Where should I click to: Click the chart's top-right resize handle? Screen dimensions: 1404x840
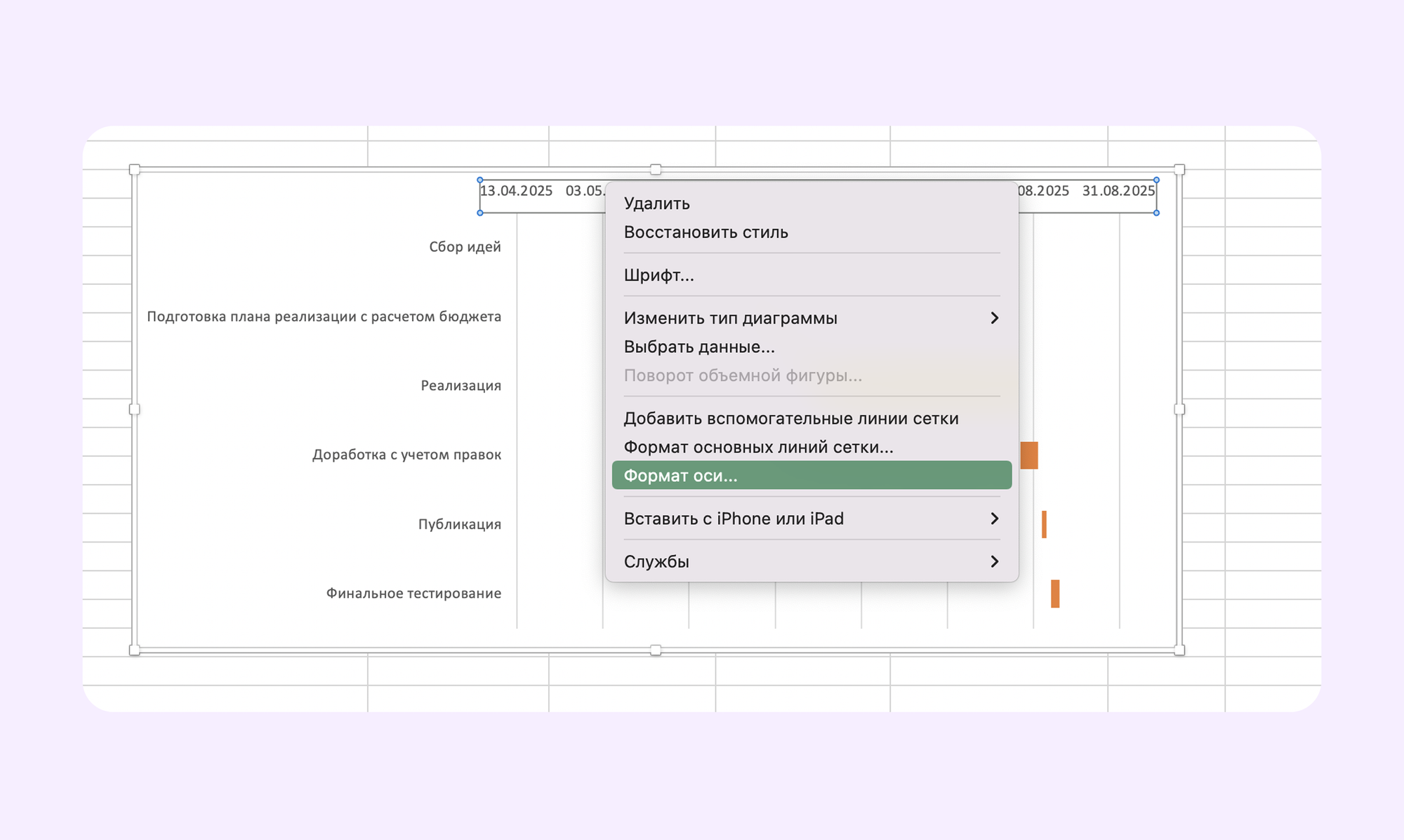tap(1179, 170)
